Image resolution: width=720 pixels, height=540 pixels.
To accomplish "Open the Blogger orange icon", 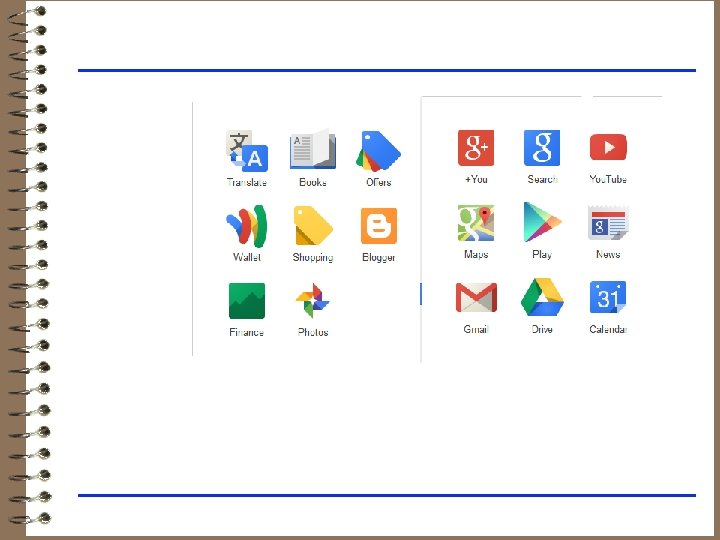I will tap(379, 226).
